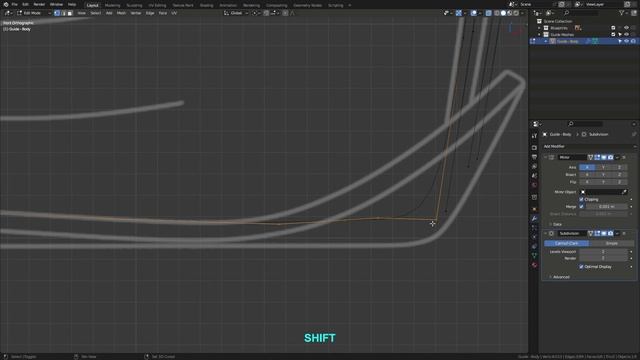Open the Render properties tab icon

click(x=534, y=147)
